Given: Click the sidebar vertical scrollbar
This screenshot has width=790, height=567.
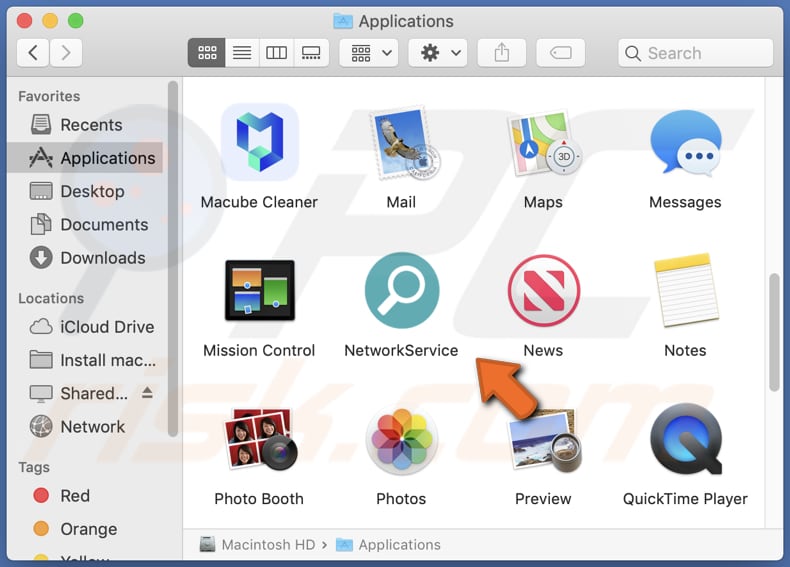Looking at the screenshot, I should [x=173, y=259].
